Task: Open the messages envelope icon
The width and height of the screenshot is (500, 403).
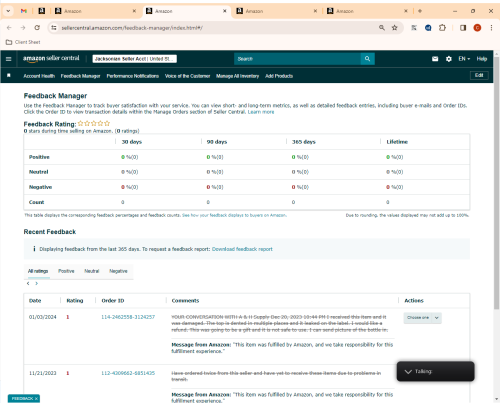Action: tap(435, 59)
